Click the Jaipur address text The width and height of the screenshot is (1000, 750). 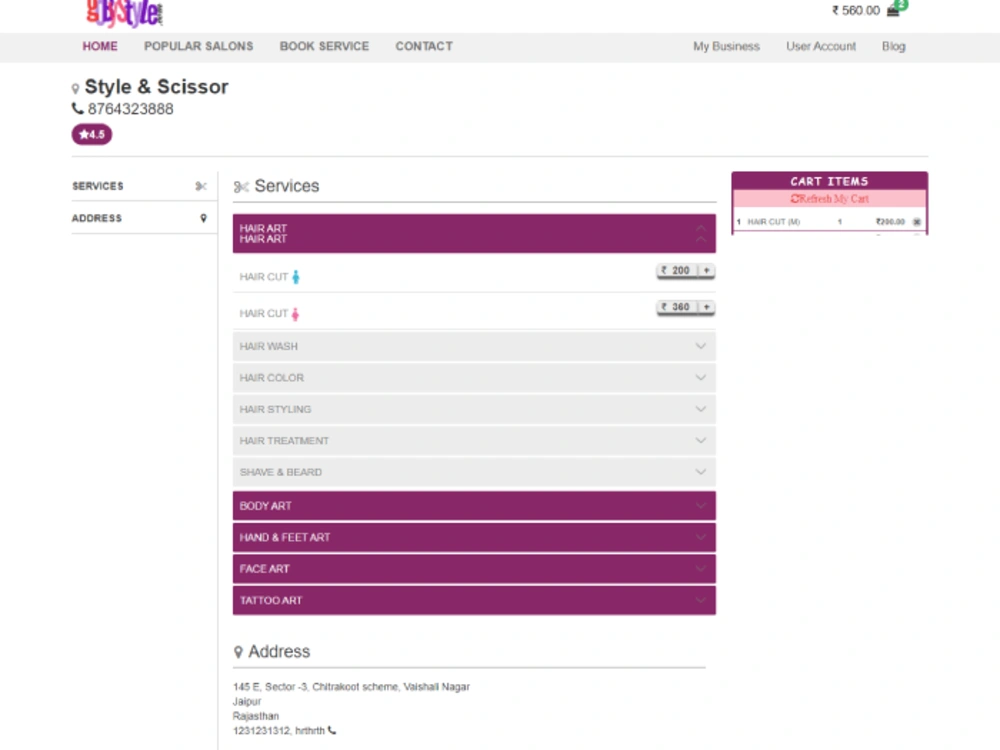coord(247,702)
